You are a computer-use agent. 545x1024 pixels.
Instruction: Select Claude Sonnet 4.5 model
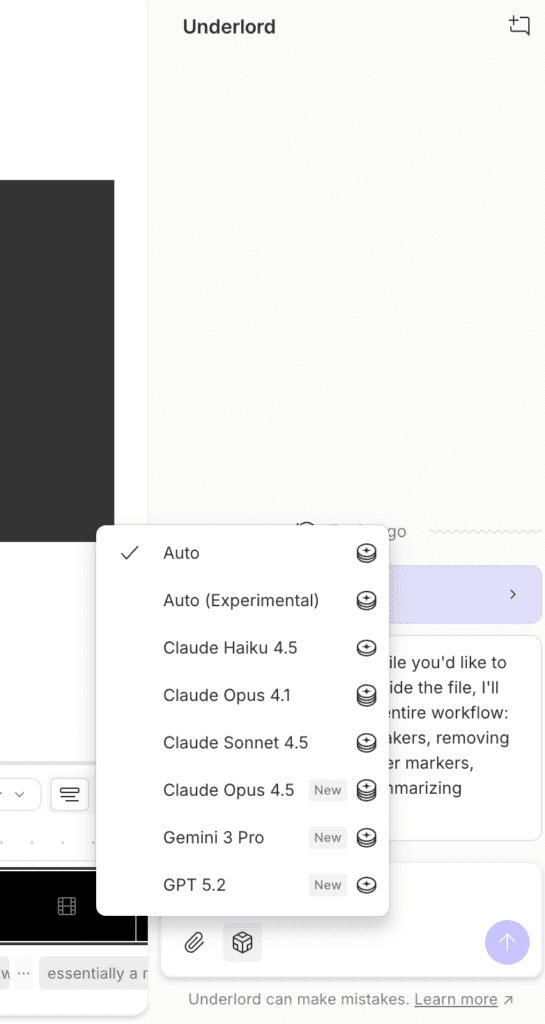pyautogui.click(x=242, y=743)
